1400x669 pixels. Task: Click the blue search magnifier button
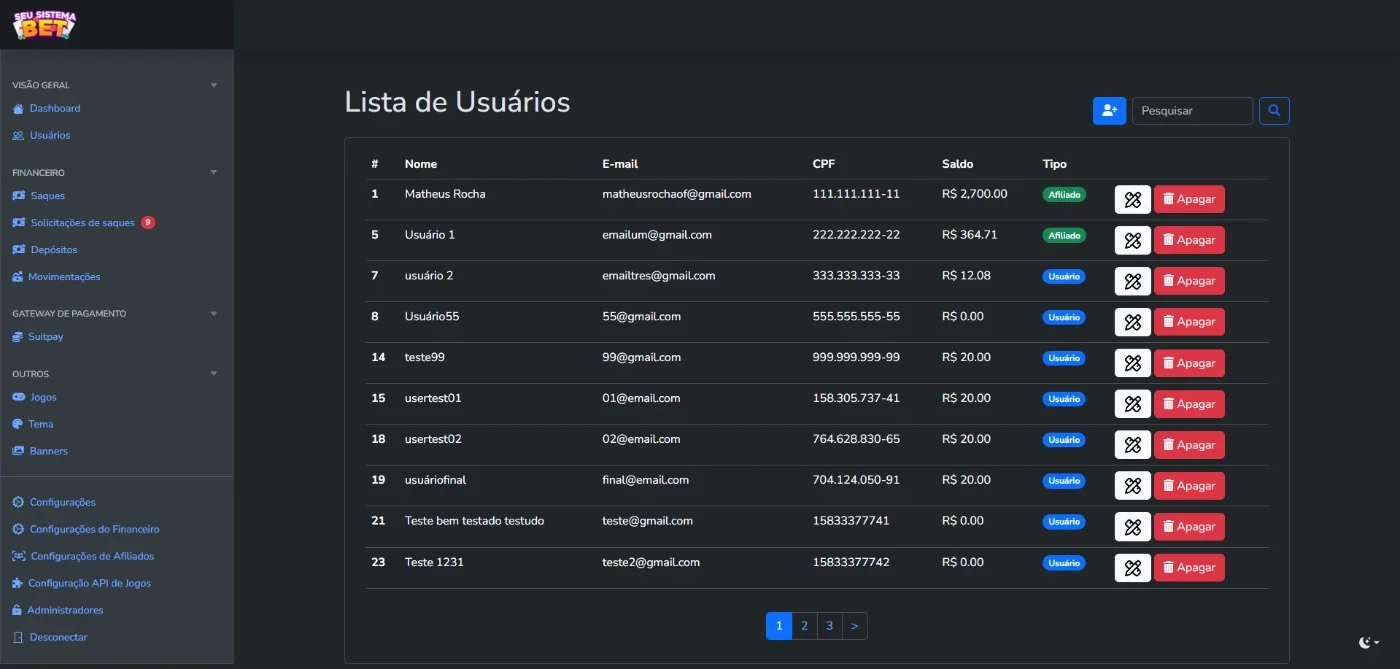(1274, 111)
